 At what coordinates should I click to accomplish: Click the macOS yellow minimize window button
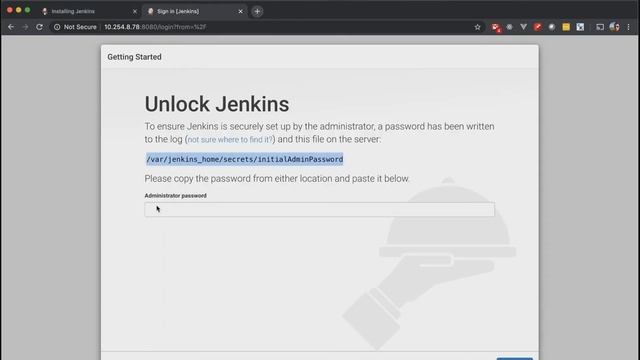tap(18, 10)
